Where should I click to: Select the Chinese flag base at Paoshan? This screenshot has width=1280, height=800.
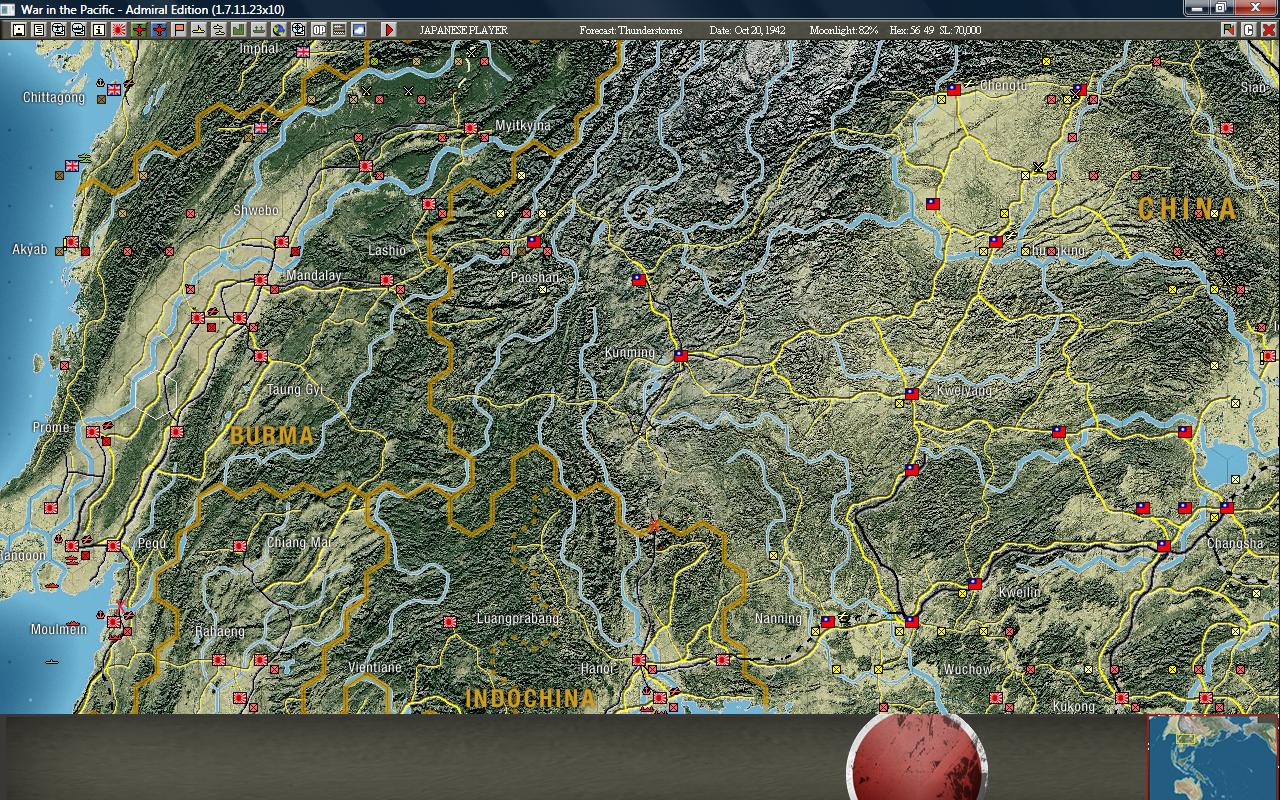point(534,242)
